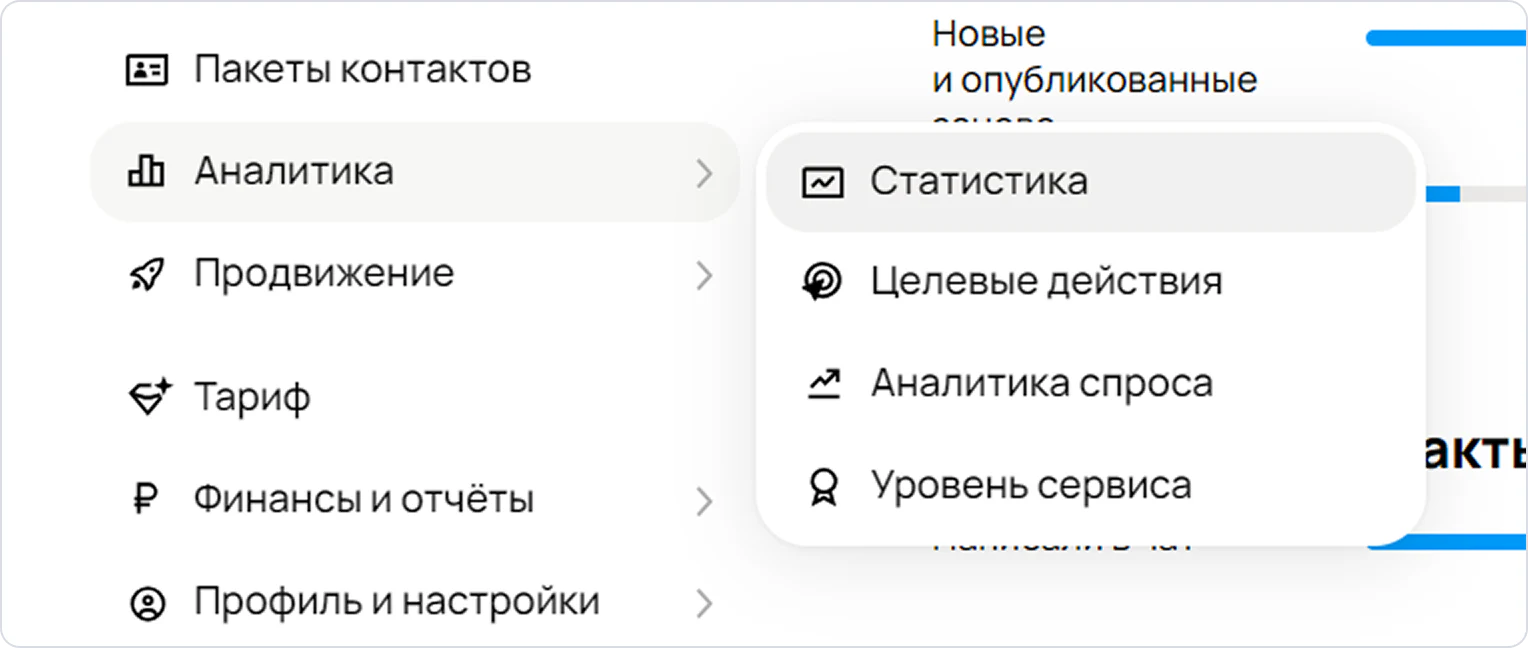Click the bar chart icon beside Аналитика

[147, 171]
